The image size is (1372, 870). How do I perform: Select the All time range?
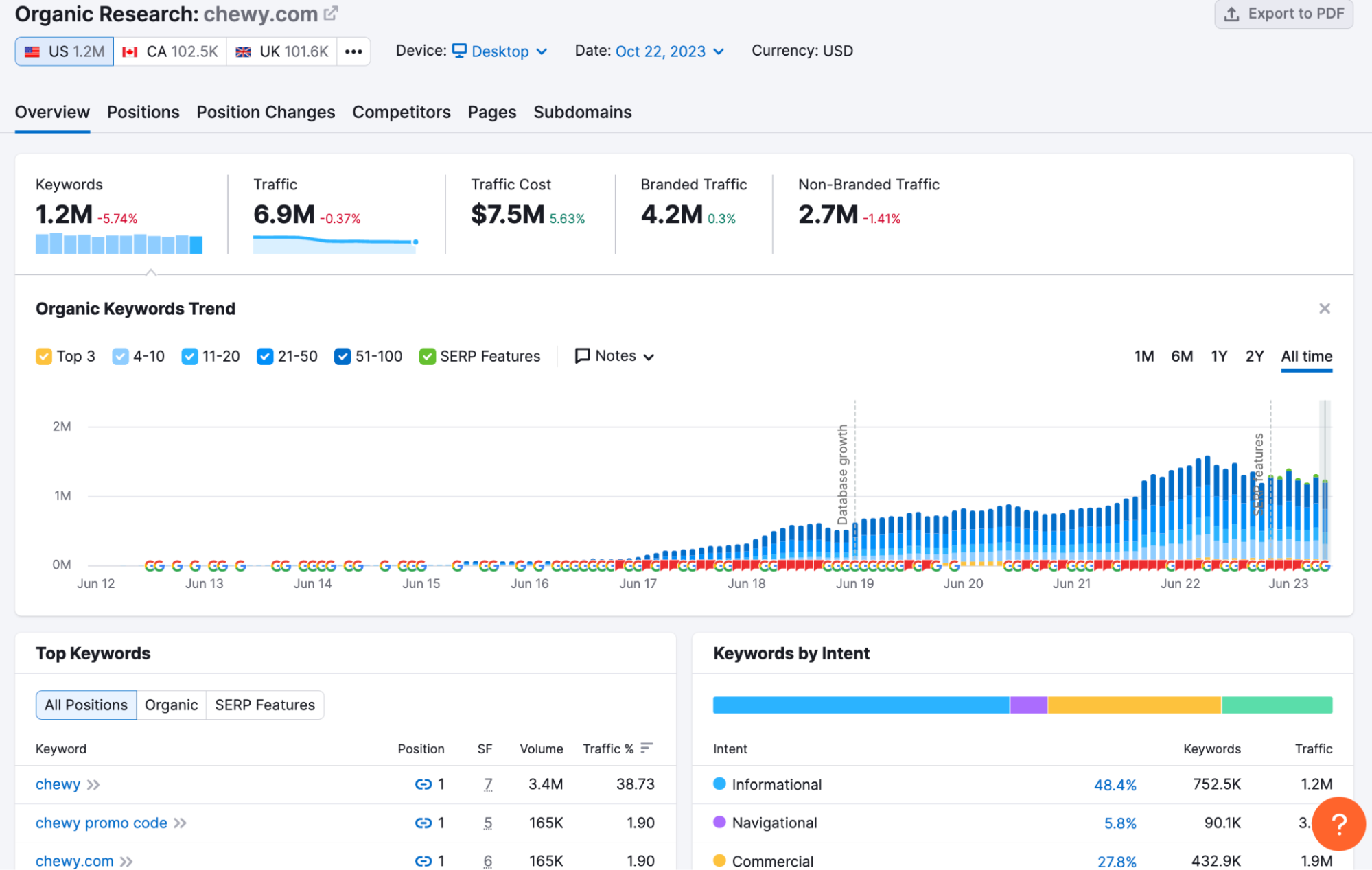tap(1306, 356)
